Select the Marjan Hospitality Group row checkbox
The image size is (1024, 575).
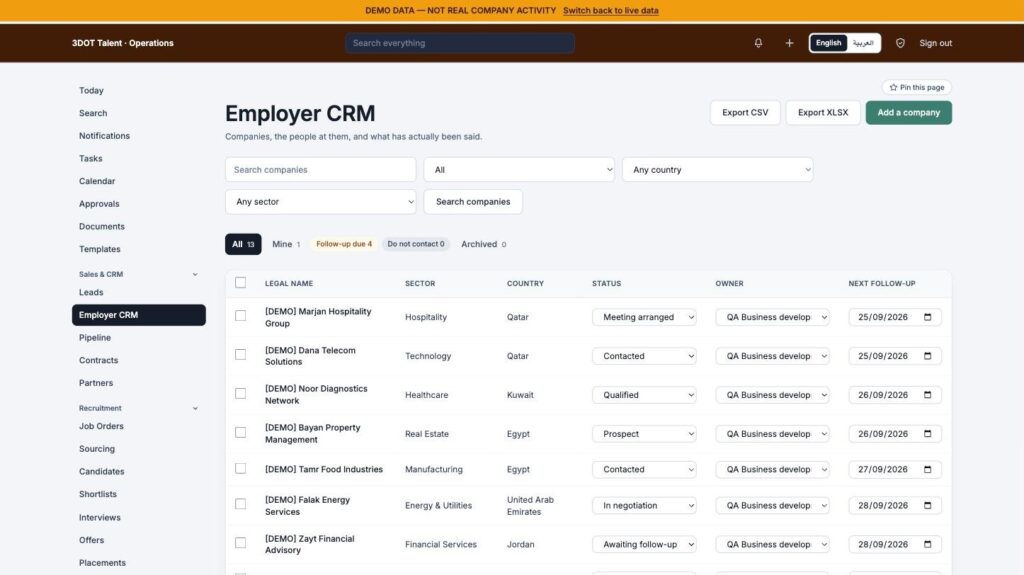(240, 316)
